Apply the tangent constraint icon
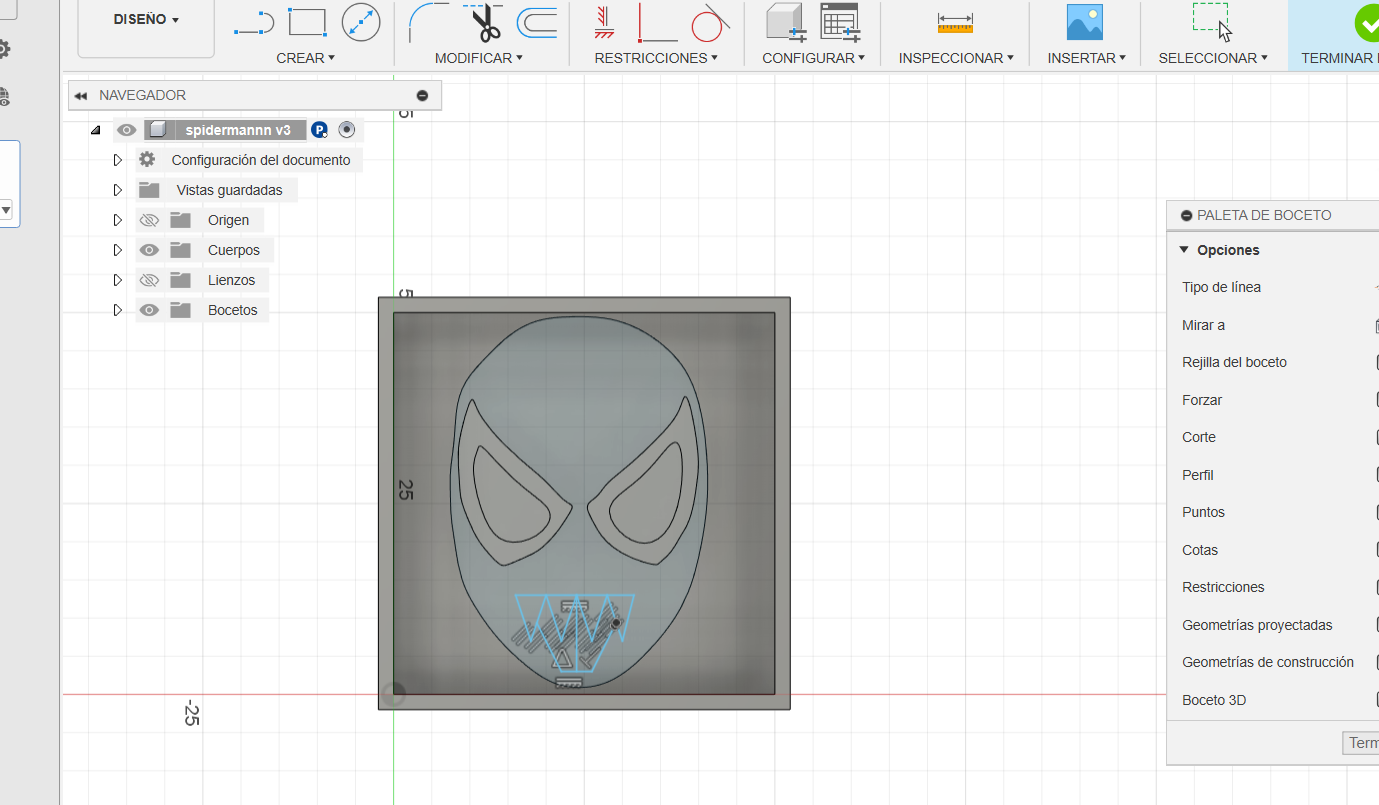 coord(710,22)
